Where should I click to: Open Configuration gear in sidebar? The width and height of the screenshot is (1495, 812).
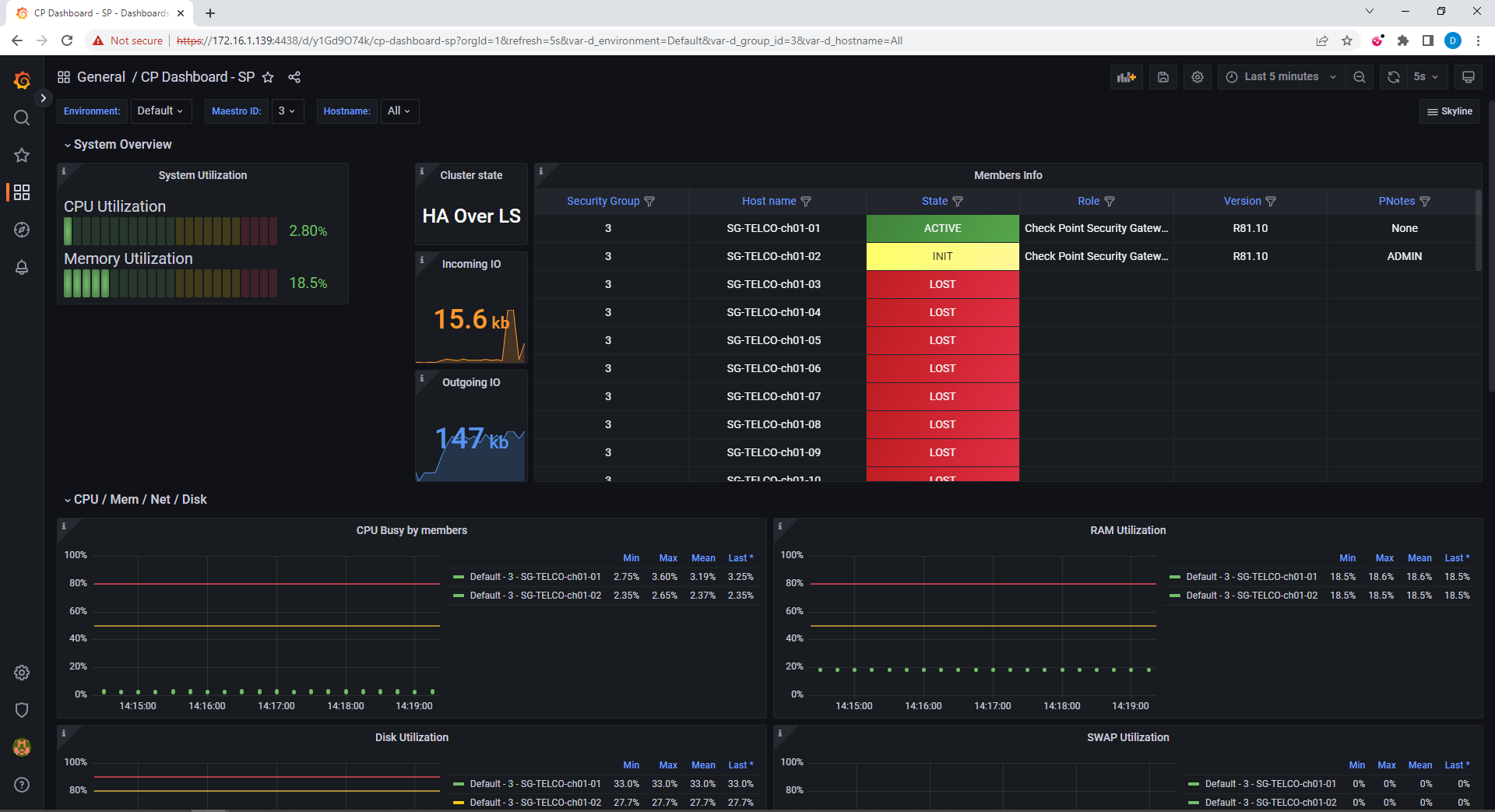pyautogui.click(x=22, y=673)
